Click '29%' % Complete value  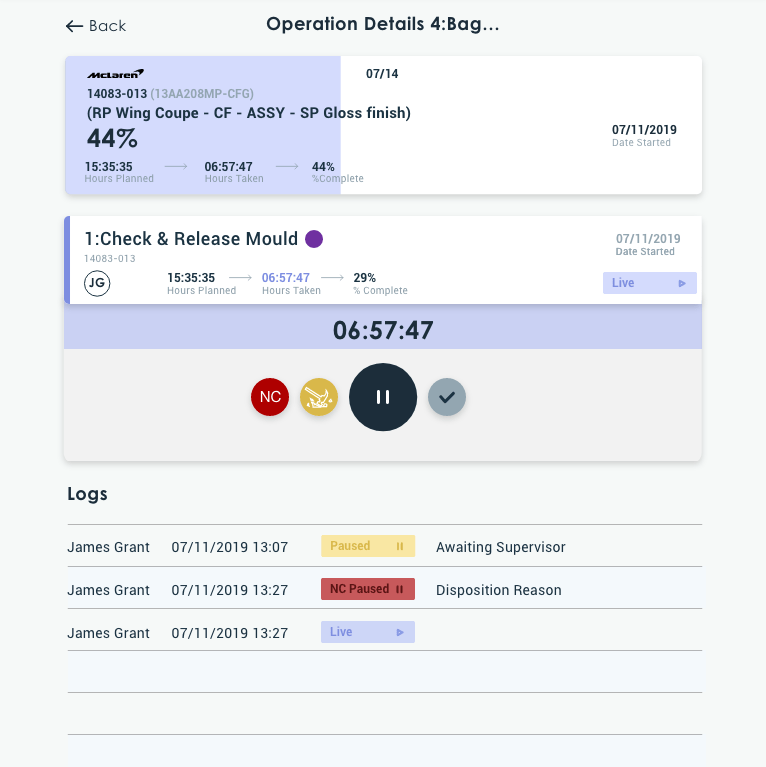(365, 278)
